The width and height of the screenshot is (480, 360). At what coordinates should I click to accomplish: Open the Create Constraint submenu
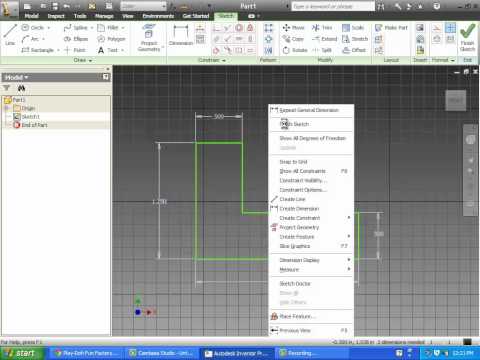coord(311,218)
